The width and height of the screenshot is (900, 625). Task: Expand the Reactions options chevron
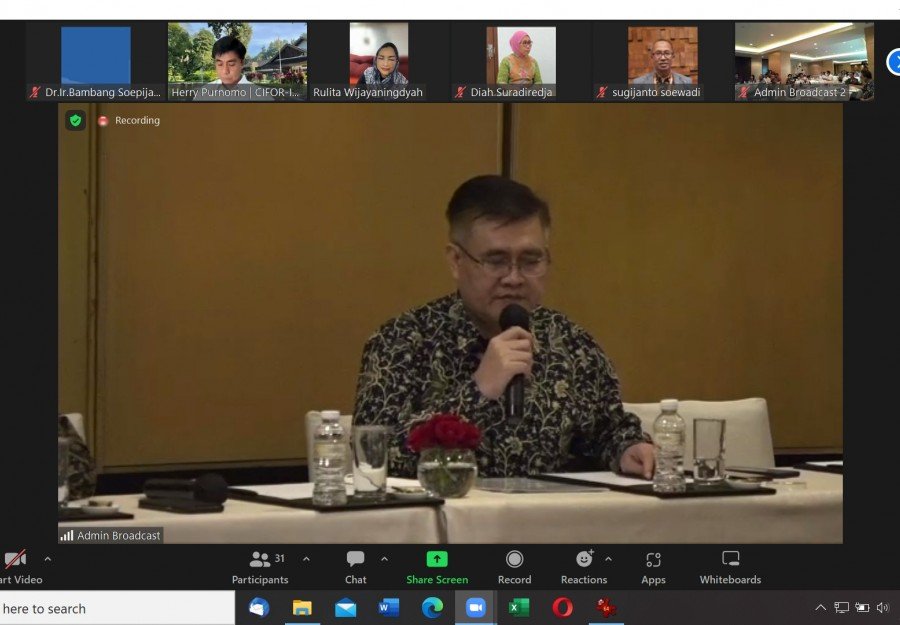point(608,559)
